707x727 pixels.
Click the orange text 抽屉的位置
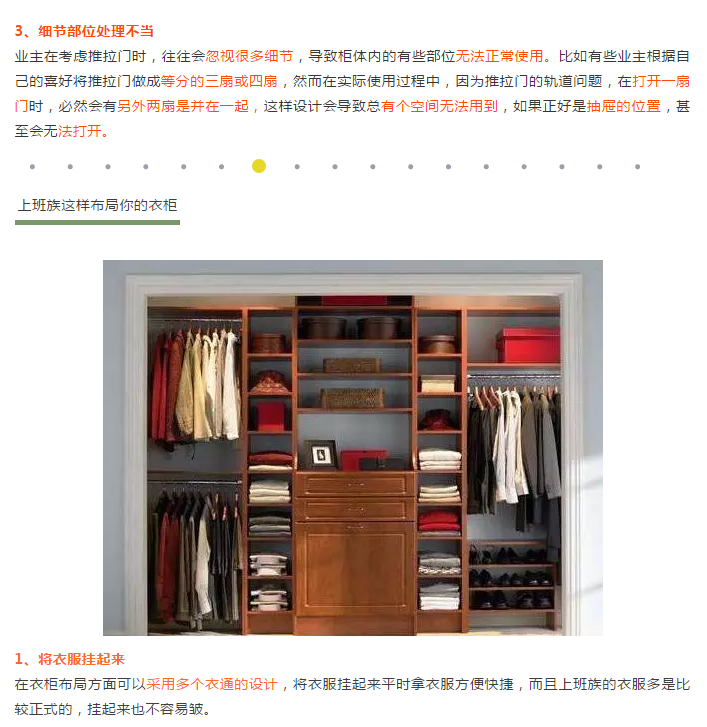[624, 106]
